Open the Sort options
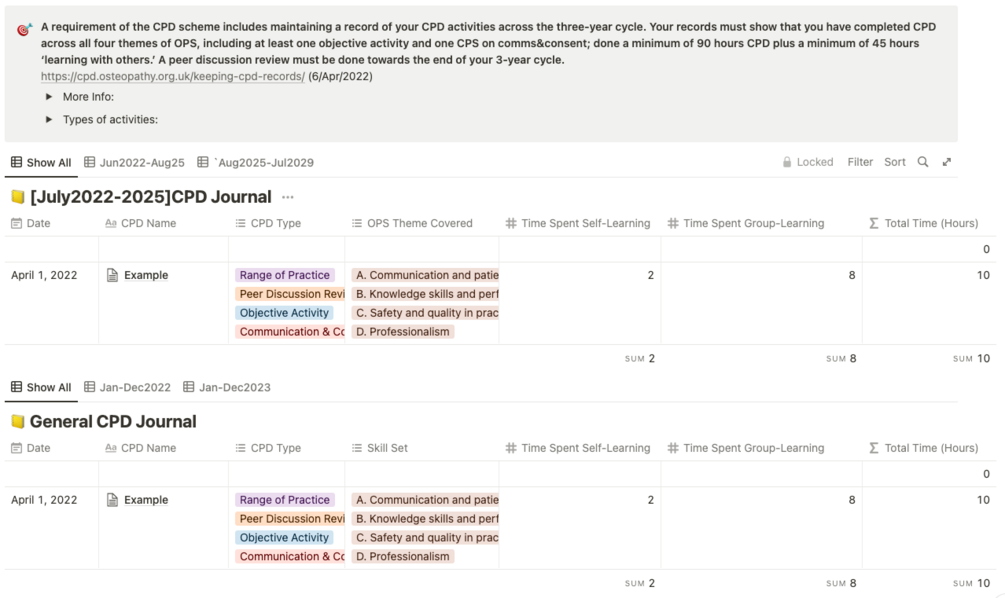This screenshot has height=598, width=1005. 895,162
